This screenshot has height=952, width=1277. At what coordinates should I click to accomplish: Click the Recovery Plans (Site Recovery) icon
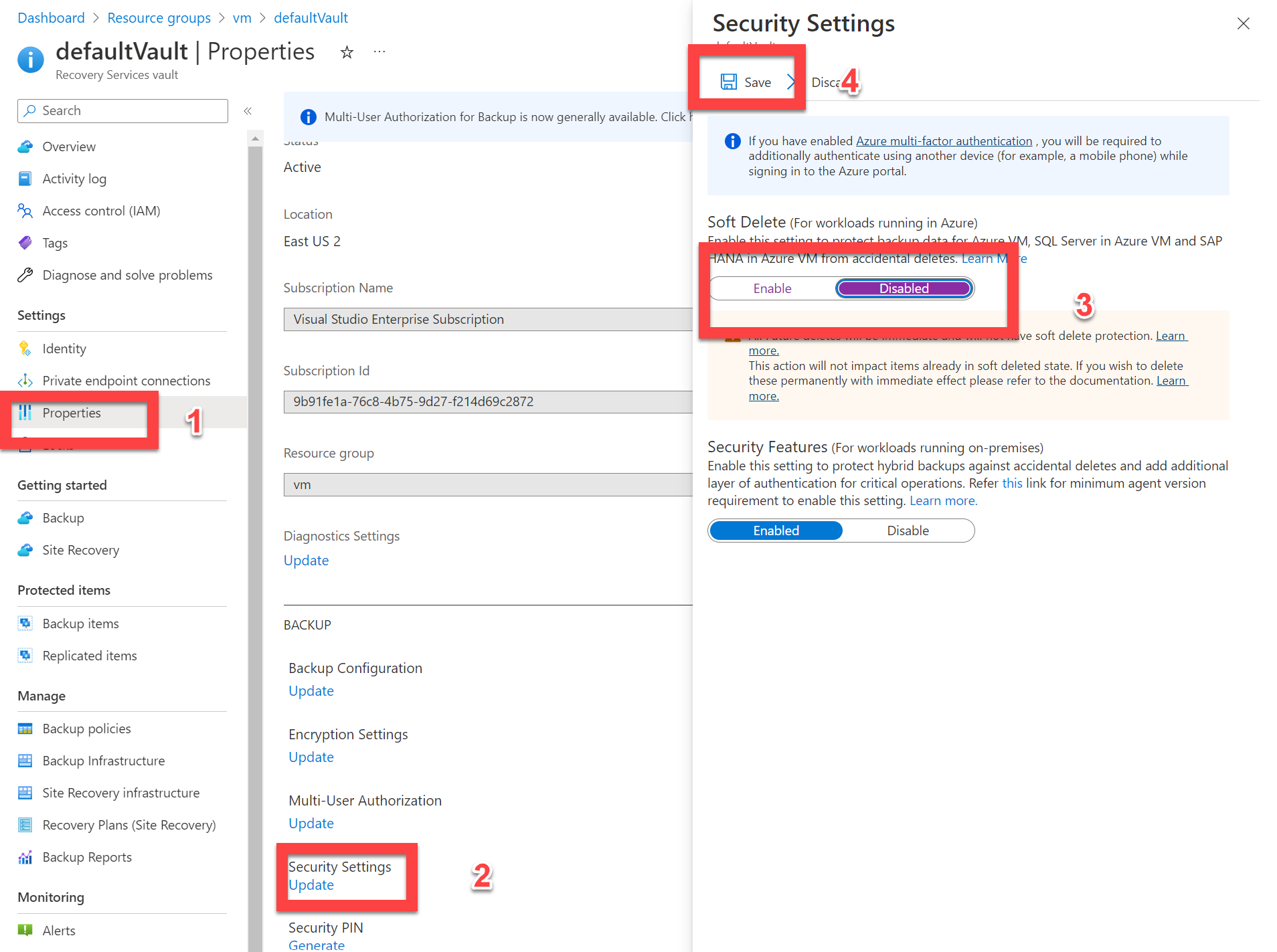25,825
